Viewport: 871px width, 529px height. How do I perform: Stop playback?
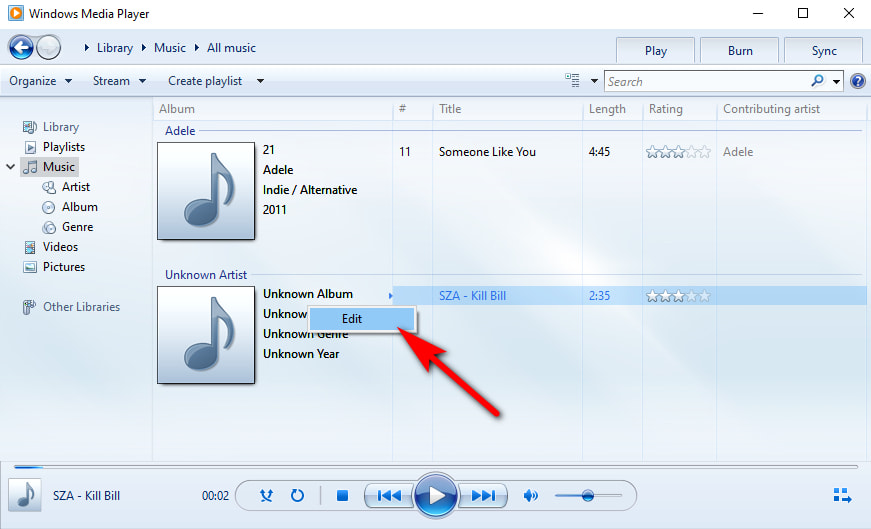click(x=342, y=495)
